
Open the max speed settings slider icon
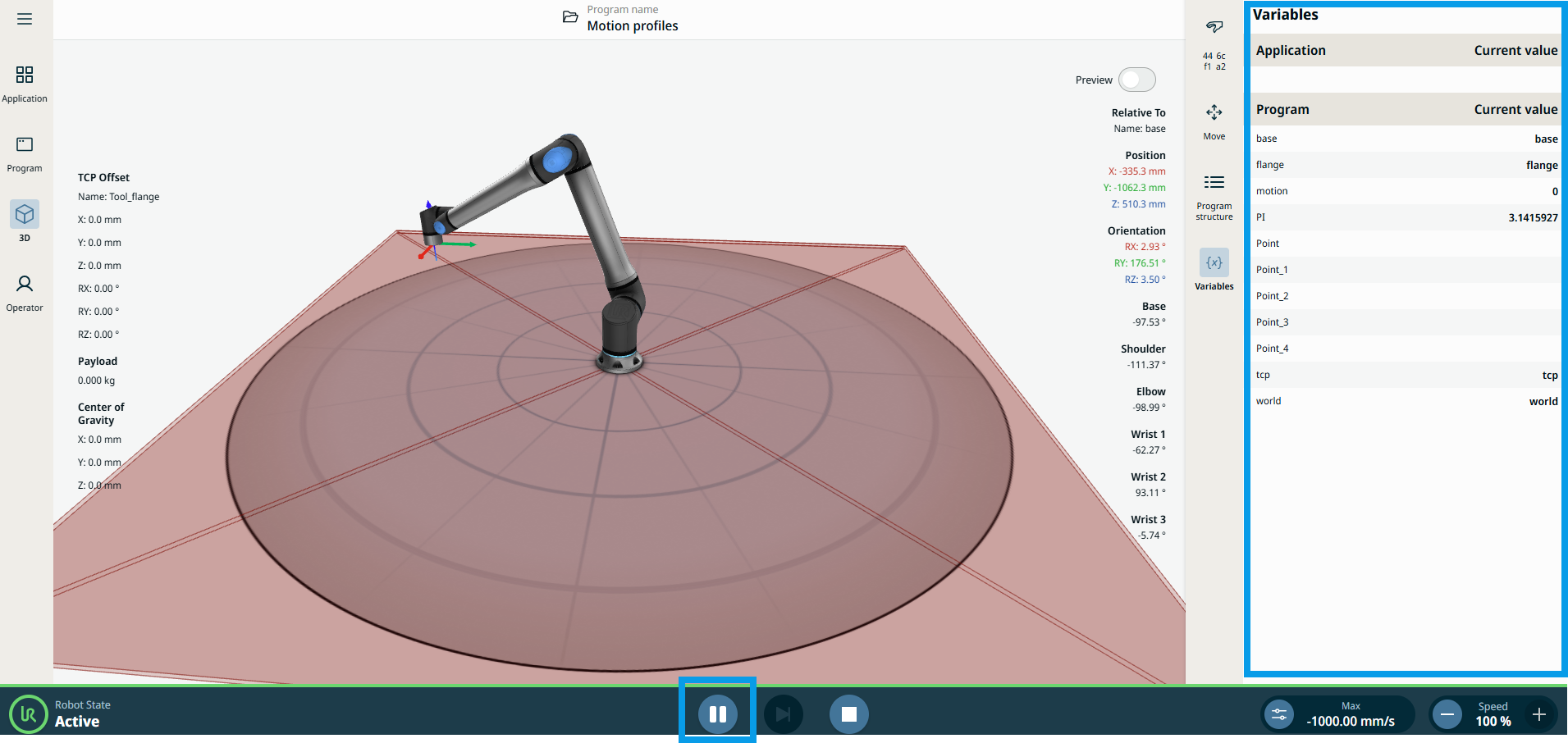click(1279, 714)
